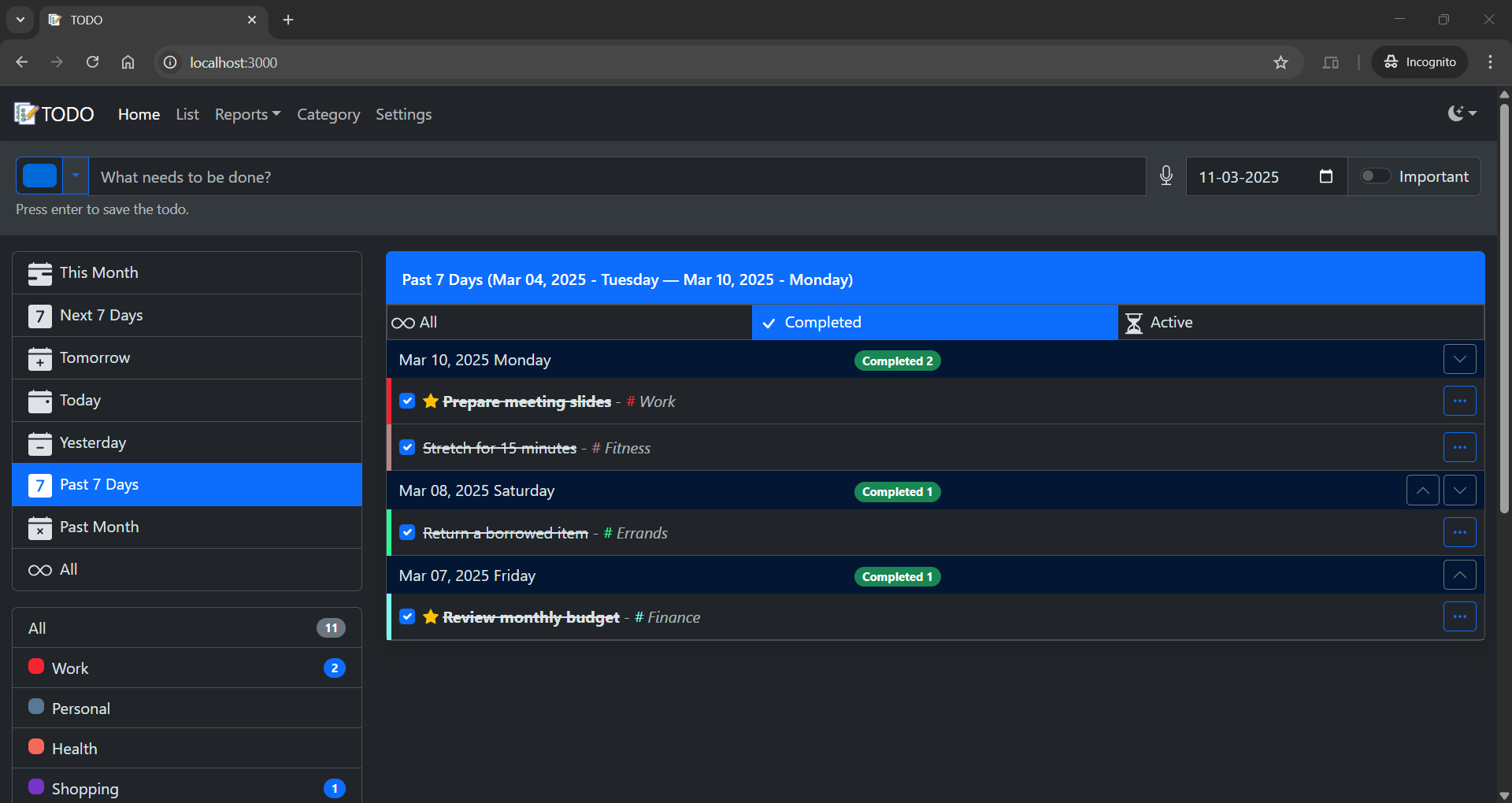Click the TODO app logo icon
The height and width of the screenshot is (803, 1512).
tap(25, 113)
